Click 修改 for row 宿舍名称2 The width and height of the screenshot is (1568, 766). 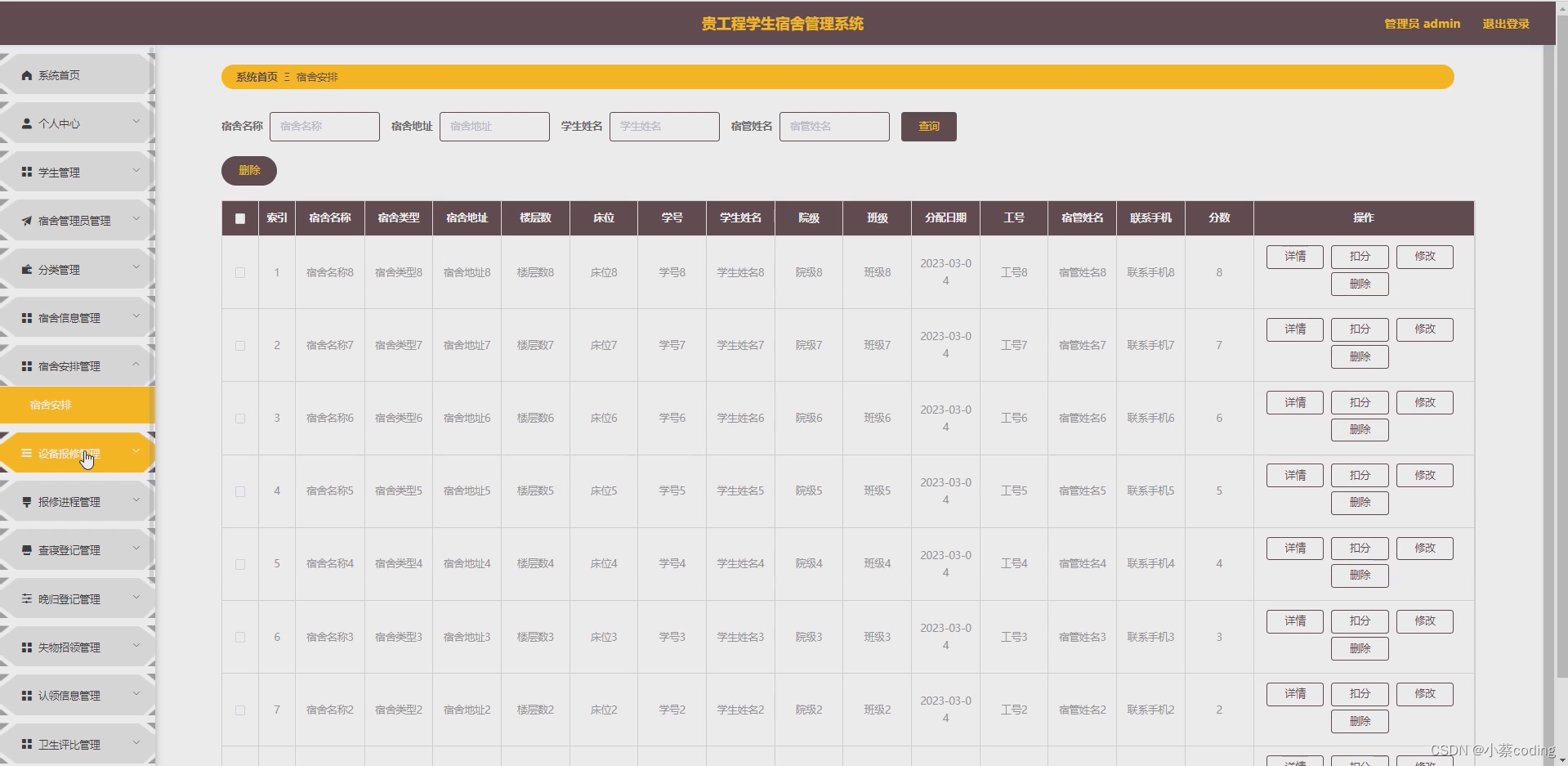click(1424, 694)
